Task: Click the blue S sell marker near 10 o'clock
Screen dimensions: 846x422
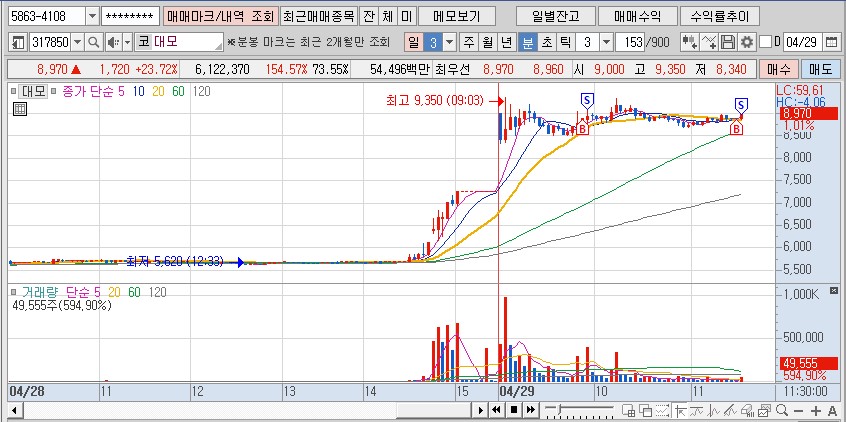Action: point(587,100)
